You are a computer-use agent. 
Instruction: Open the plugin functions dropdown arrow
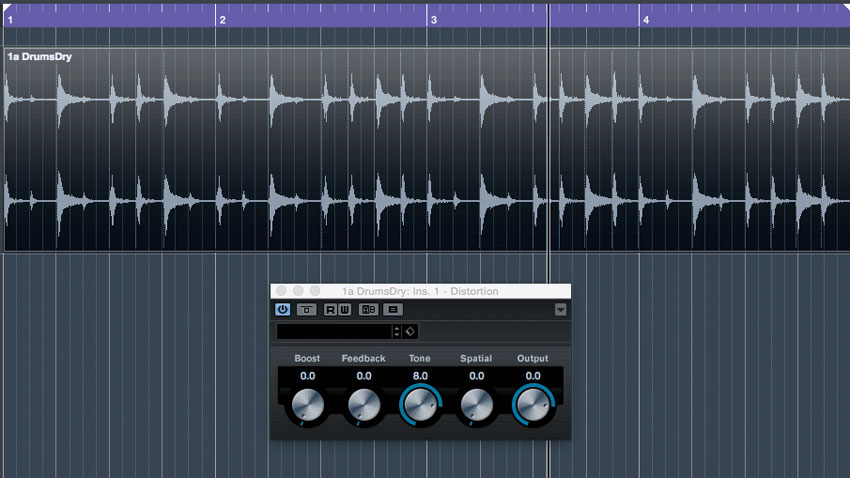pyautogui.click(x=561, y=309)
